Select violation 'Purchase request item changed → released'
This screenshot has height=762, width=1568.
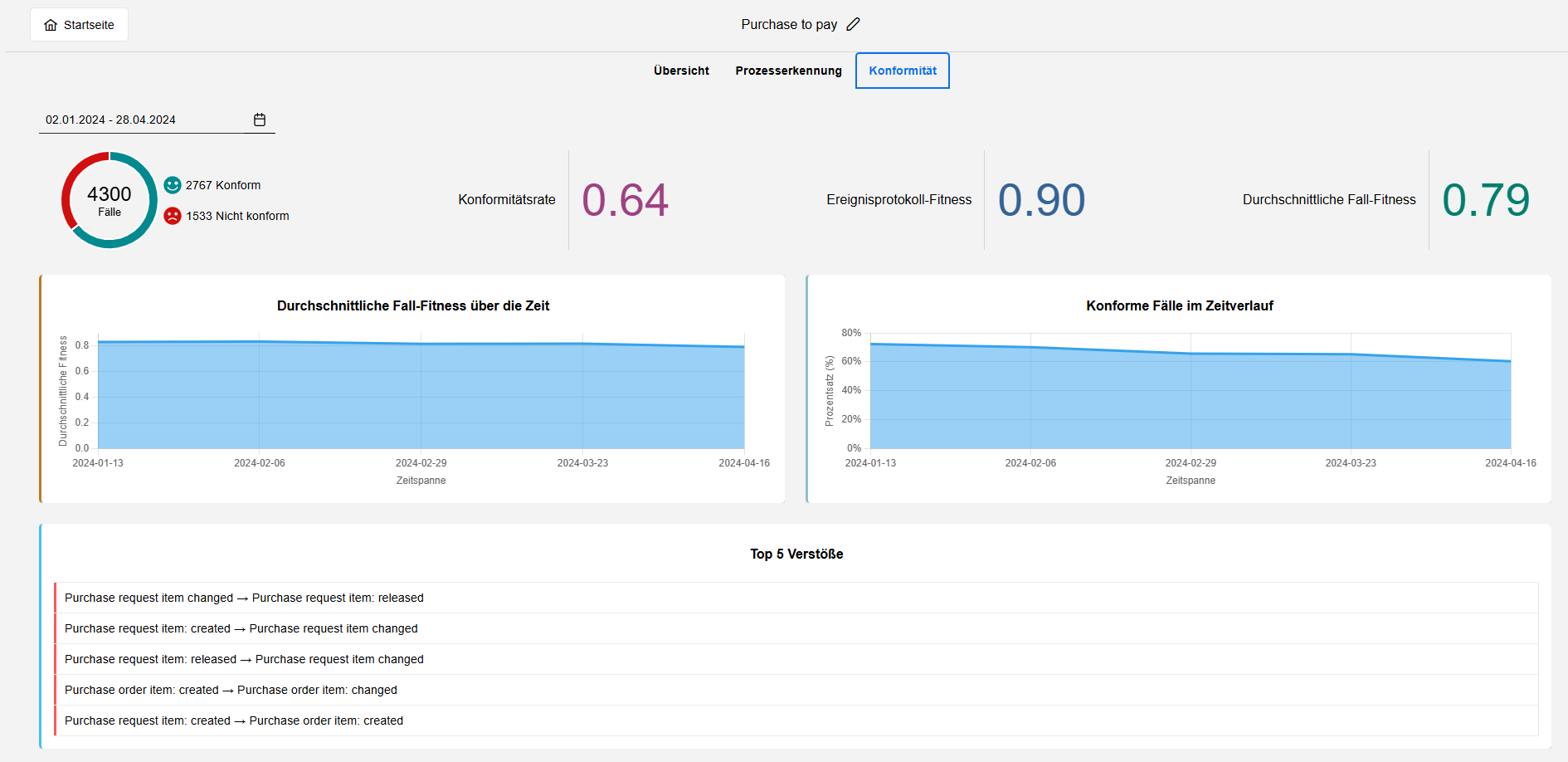pos(244,598)
